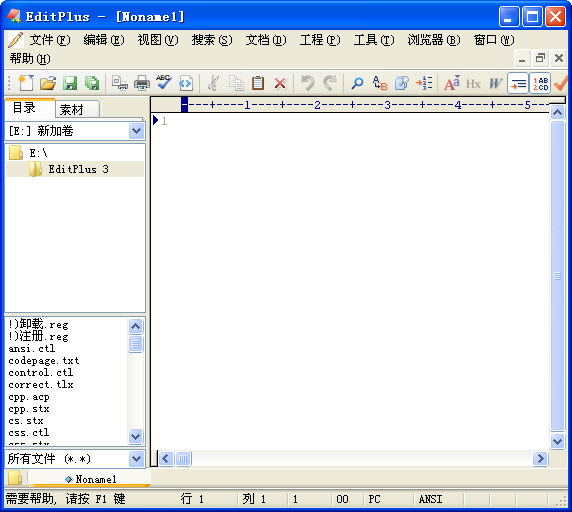
Task: Open Find in Files icon
Action: [x=401, y=83]
